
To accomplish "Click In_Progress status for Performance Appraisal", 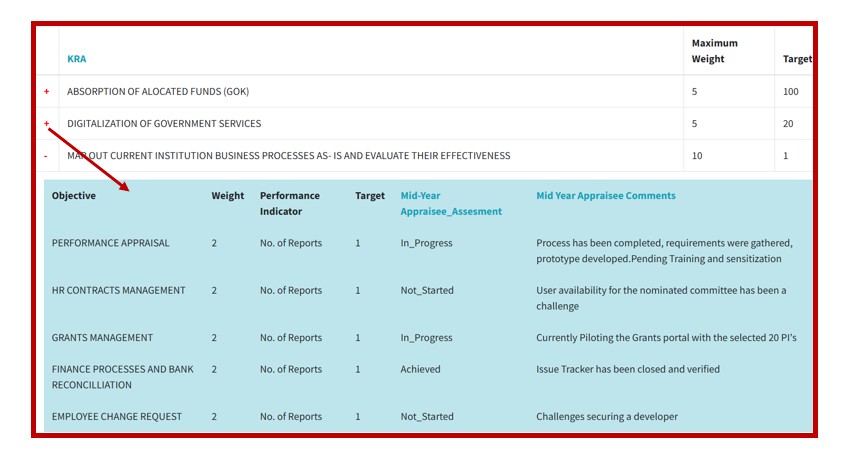I will tap(426, 243).
